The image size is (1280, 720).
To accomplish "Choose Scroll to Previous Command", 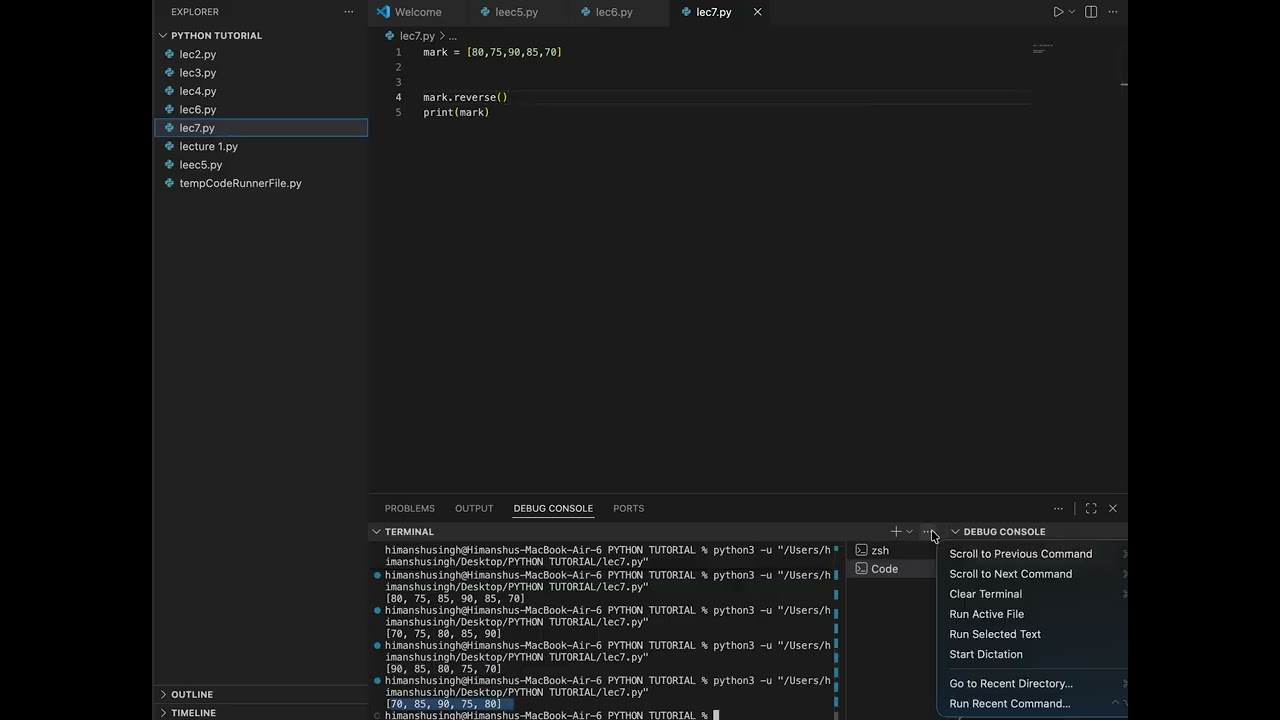I will coord(1020,554).
